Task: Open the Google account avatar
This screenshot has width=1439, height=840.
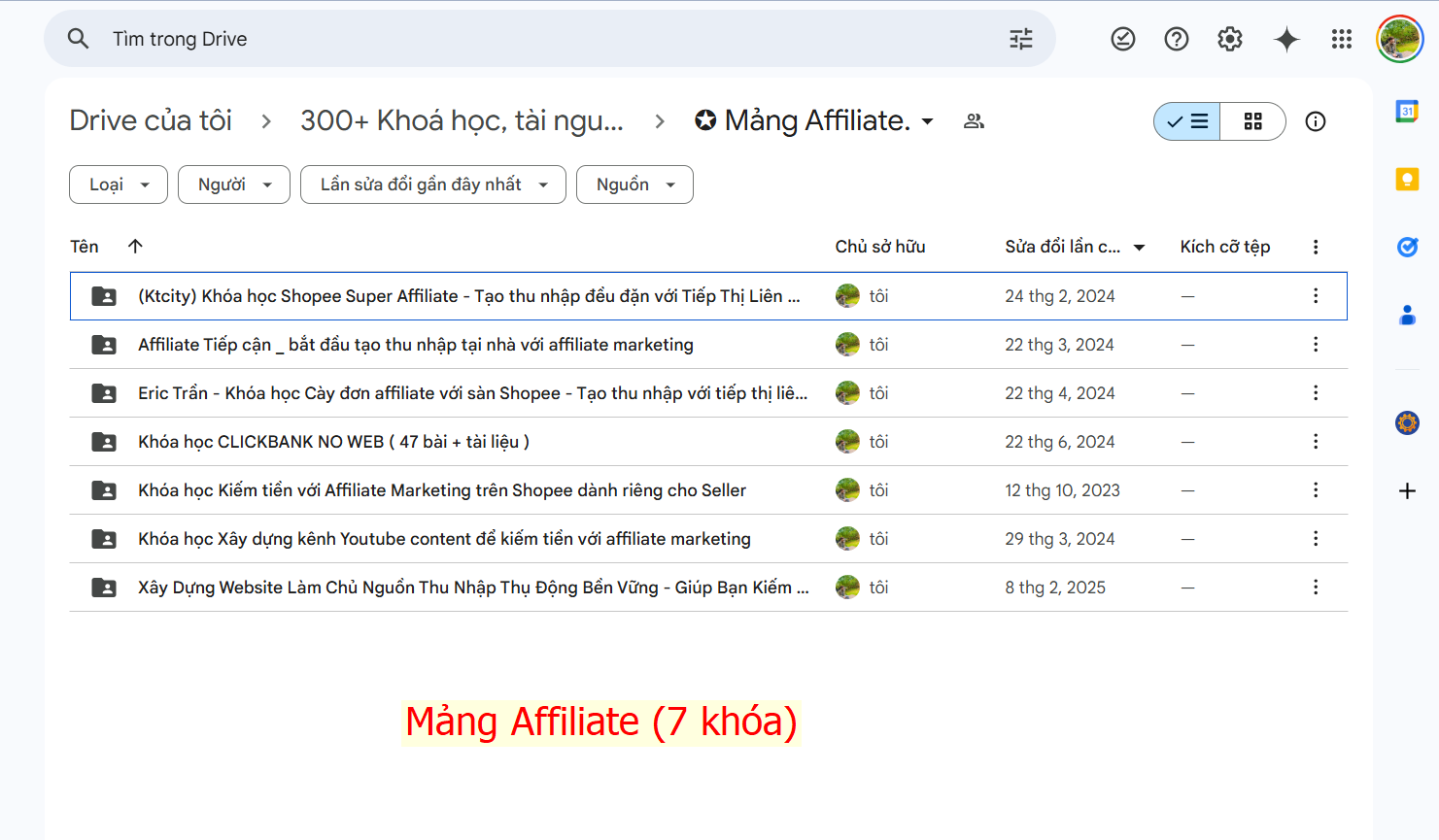Action: (1399, 39)
